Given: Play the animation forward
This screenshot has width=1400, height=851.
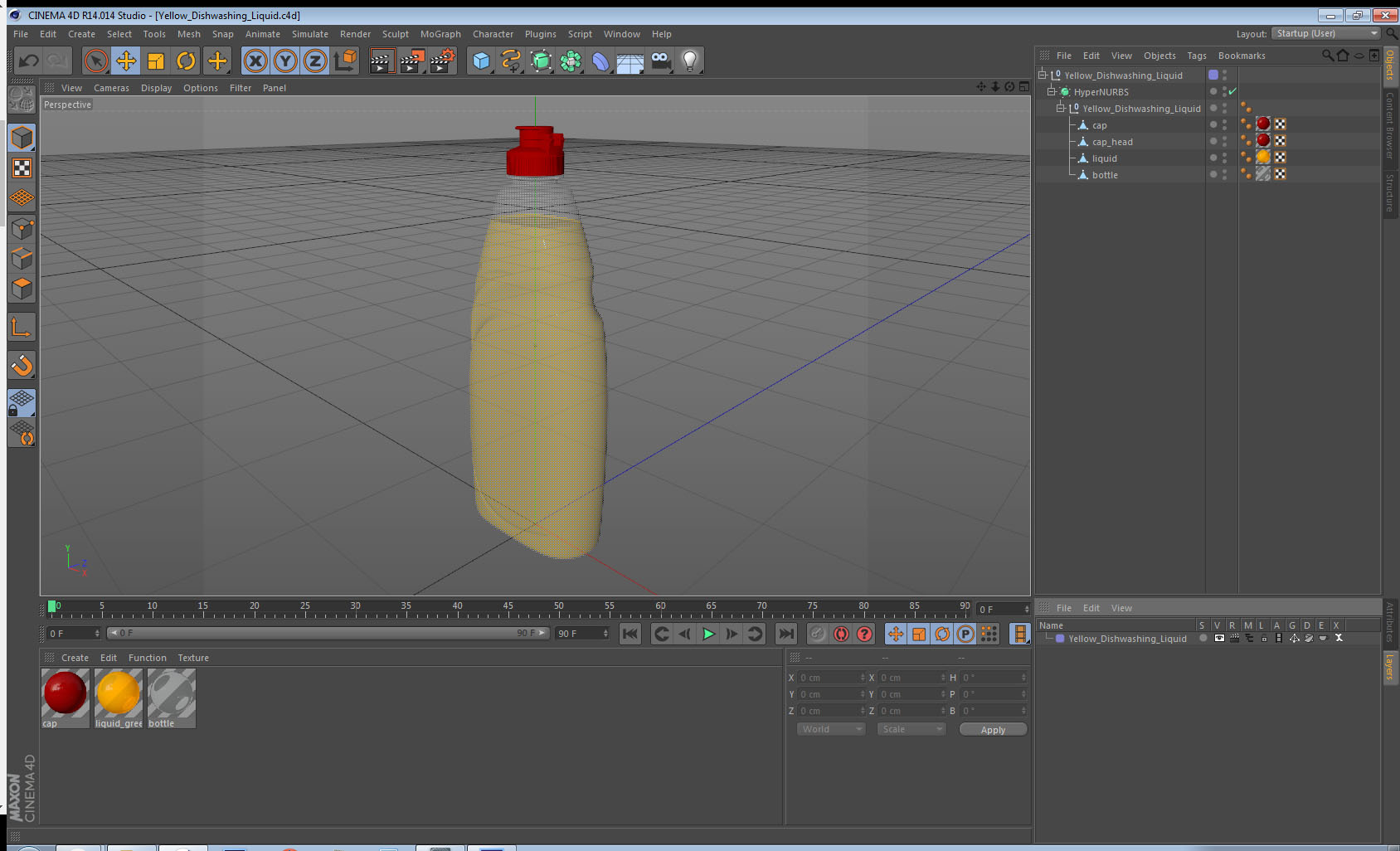Looking at the screenshot, I should pyautogui.click(x=708, y=634).
